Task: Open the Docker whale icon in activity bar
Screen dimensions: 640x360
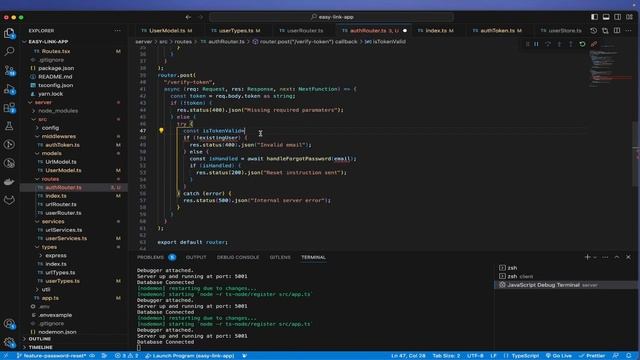Action: tap(9, 182)
